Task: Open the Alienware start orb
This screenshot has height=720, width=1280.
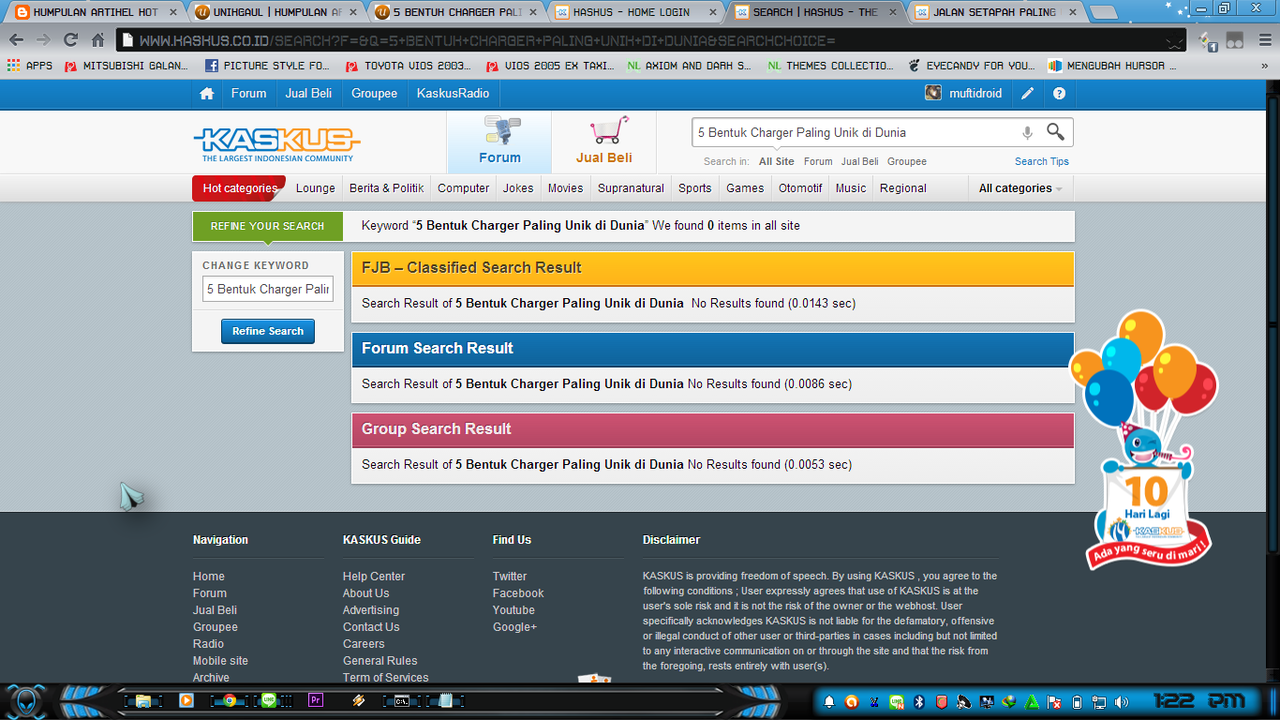Action: pos(28,700)
